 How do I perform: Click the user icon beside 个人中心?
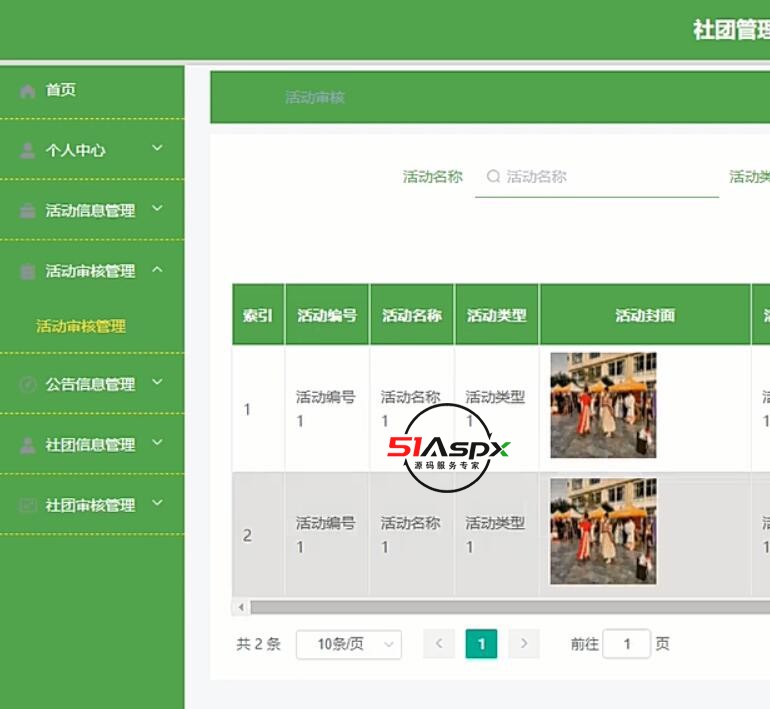click(28, 150)
